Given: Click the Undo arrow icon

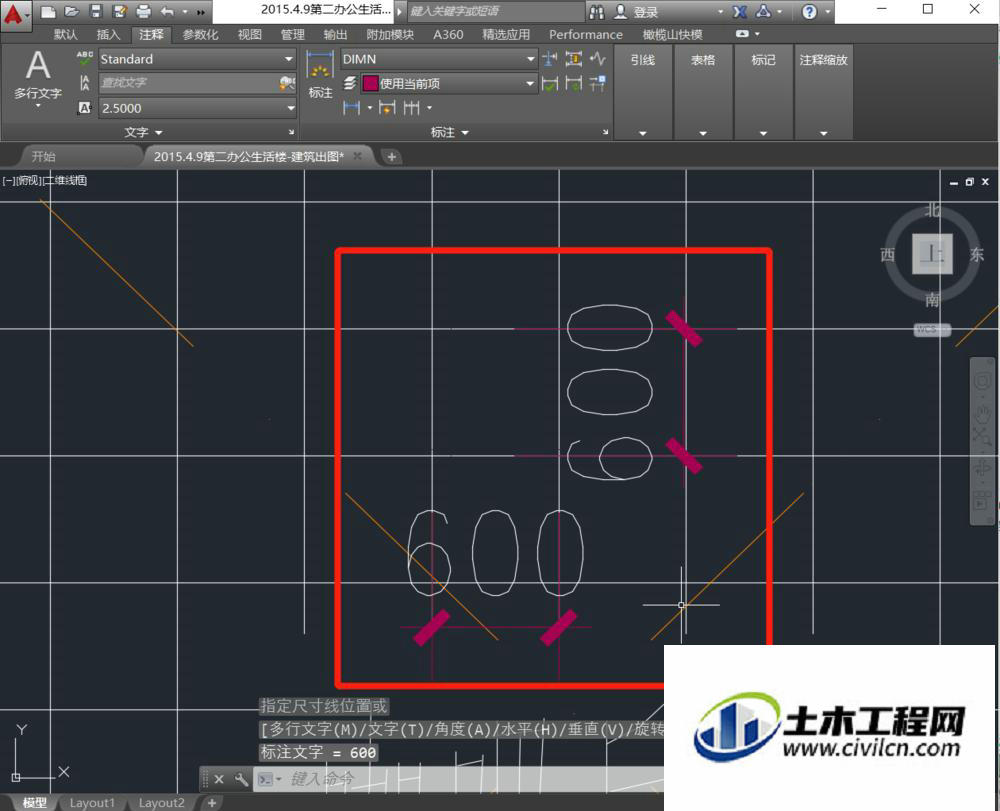Looking at the screenshot, I should coord(167,11).
